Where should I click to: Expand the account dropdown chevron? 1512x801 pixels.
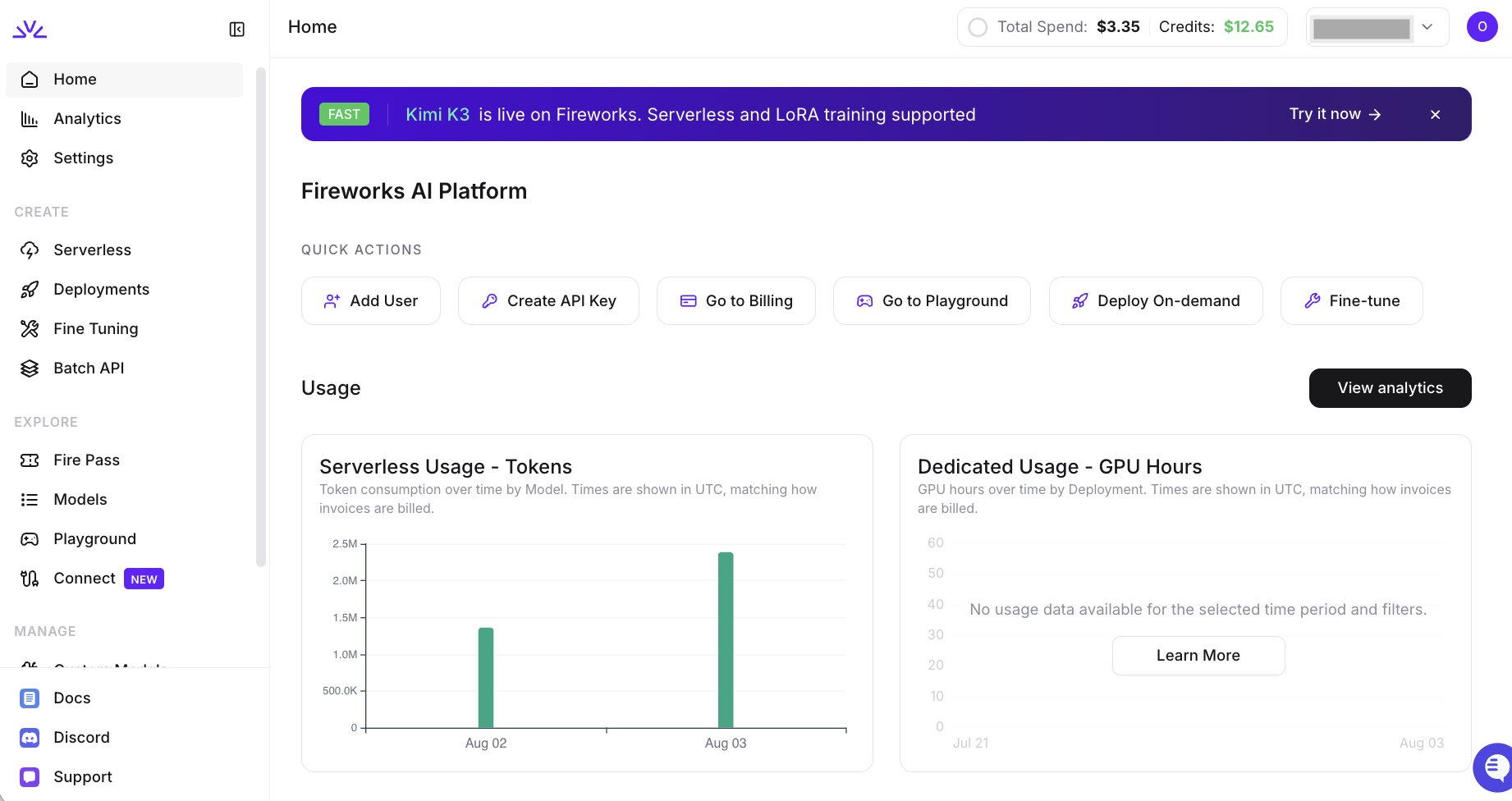[x=1427, y=27]
